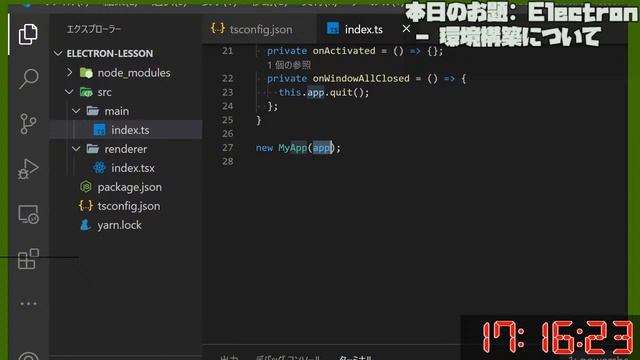Click the renderer folder icon
The height and width of the screenshot is (360, 640).
93,149
